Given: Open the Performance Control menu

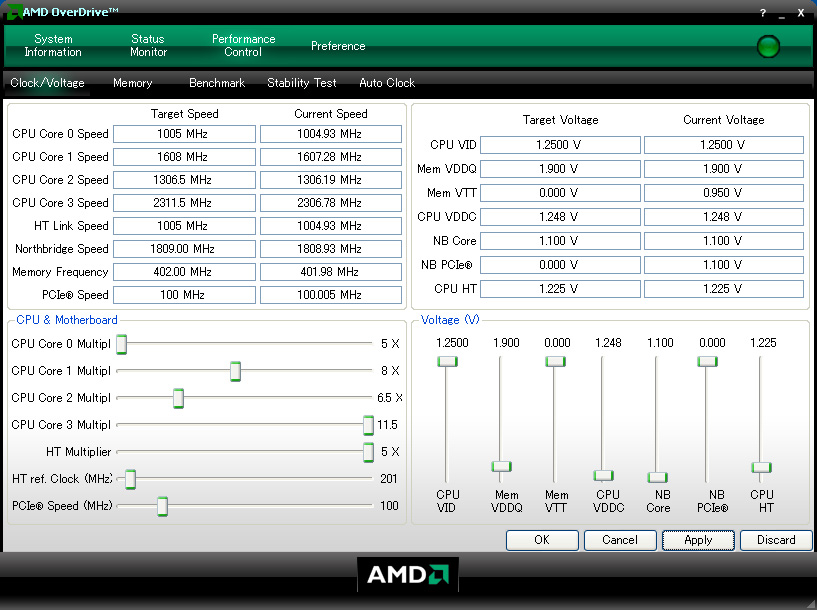Looking at the screenshot, I should click(x=243, y=45).
